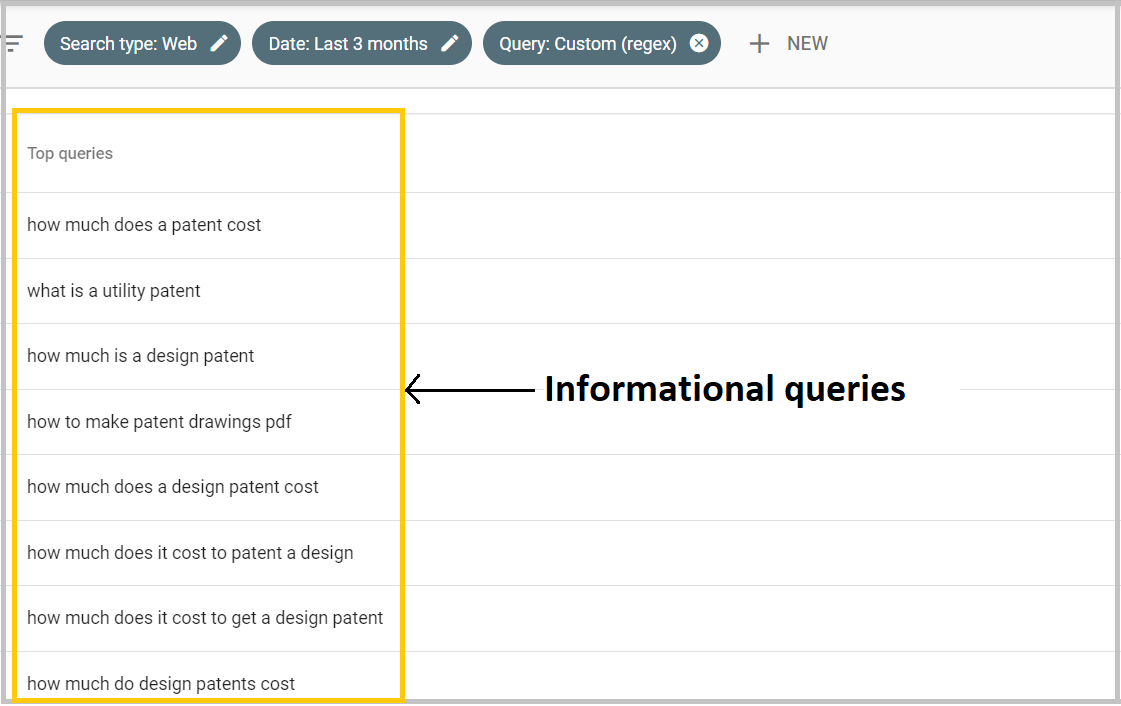
Task: Remove the Query: Custom (regex) filter
Action: coord(699,44)
